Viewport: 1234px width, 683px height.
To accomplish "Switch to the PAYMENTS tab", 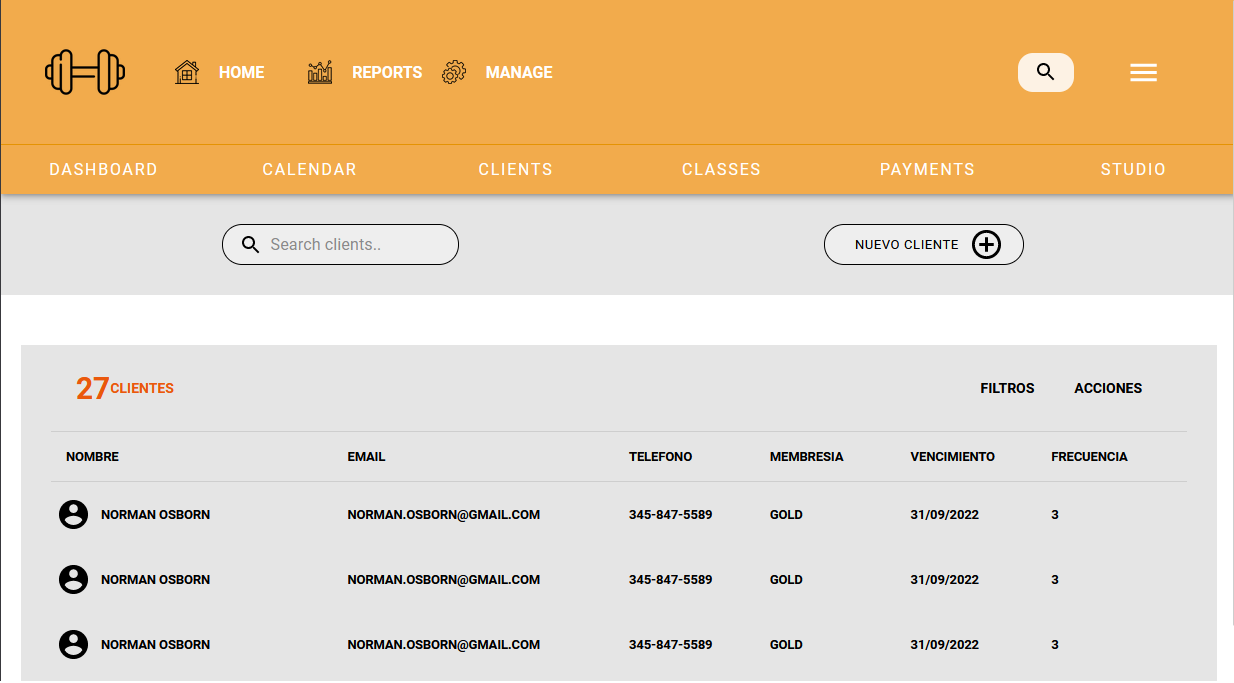I will [928, 169].
